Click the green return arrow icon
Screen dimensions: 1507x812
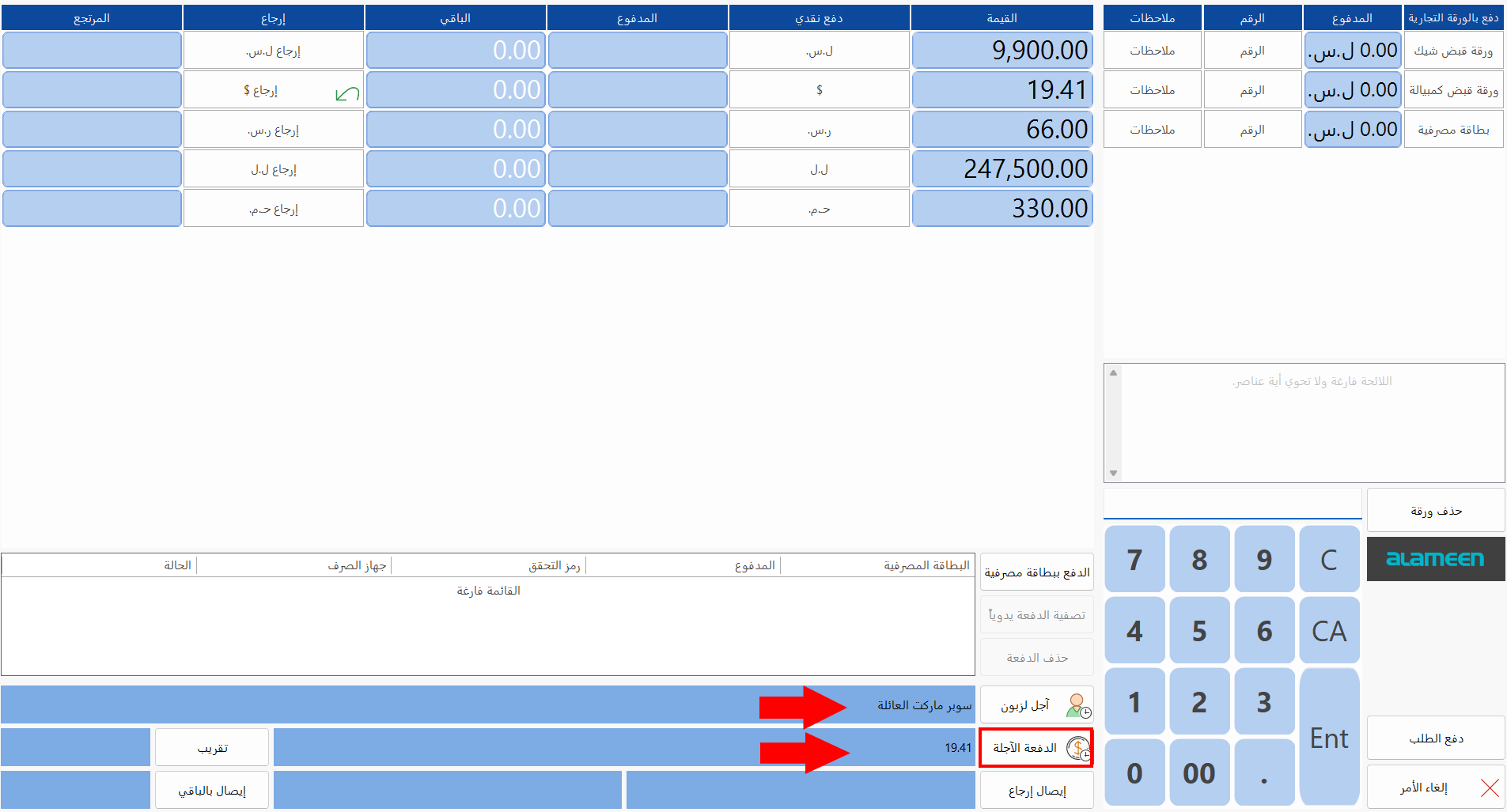click(x=347, y=94)
